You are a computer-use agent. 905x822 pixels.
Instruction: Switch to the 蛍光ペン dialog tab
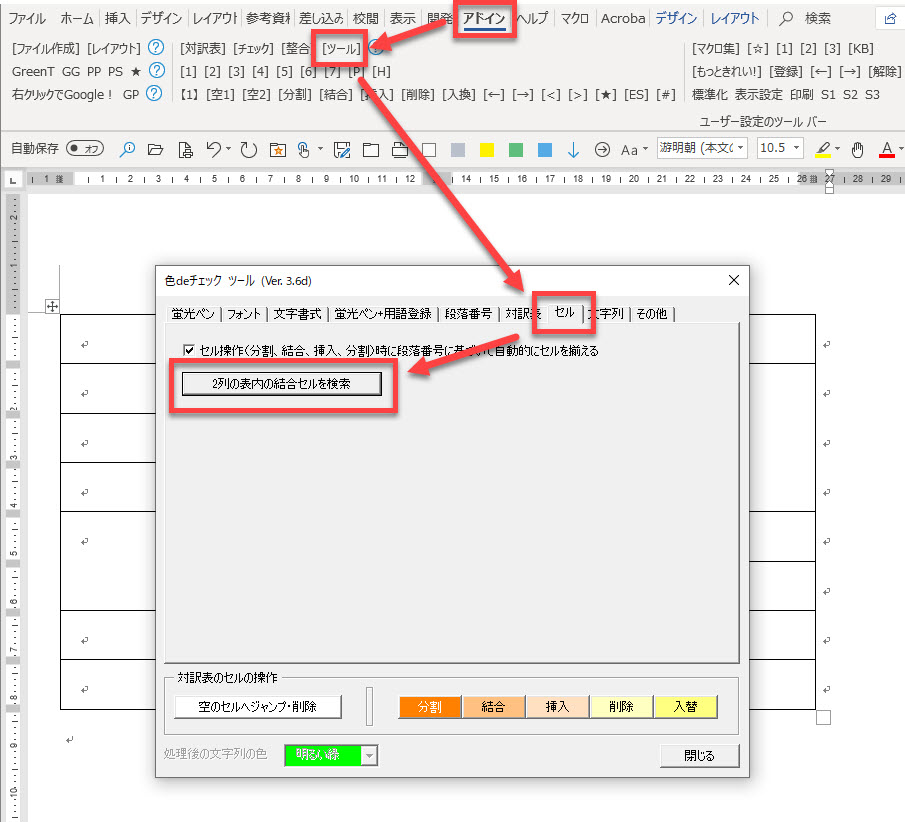[192, 313]
